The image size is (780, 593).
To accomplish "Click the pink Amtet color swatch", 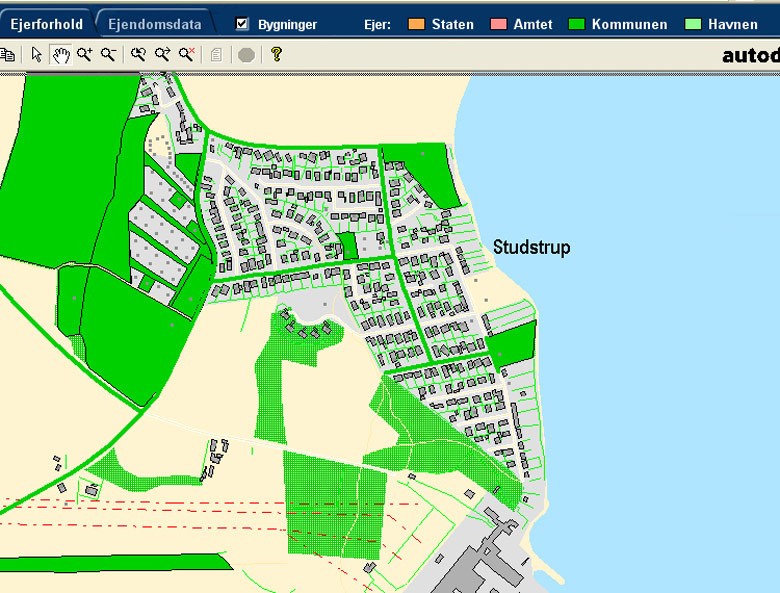I will click(498, 24).
